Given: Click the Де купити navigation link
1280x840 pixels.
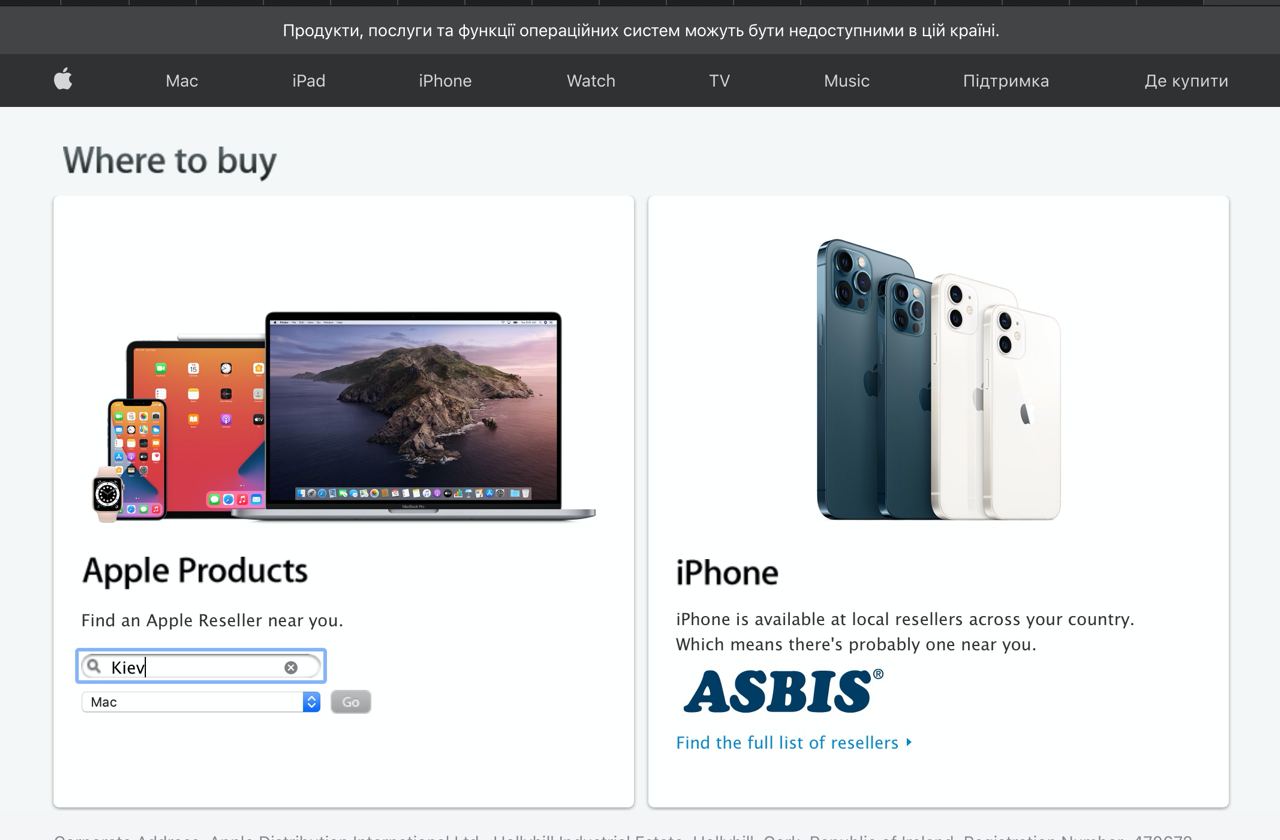Looking at the screenshot, I should [1186, 81].
